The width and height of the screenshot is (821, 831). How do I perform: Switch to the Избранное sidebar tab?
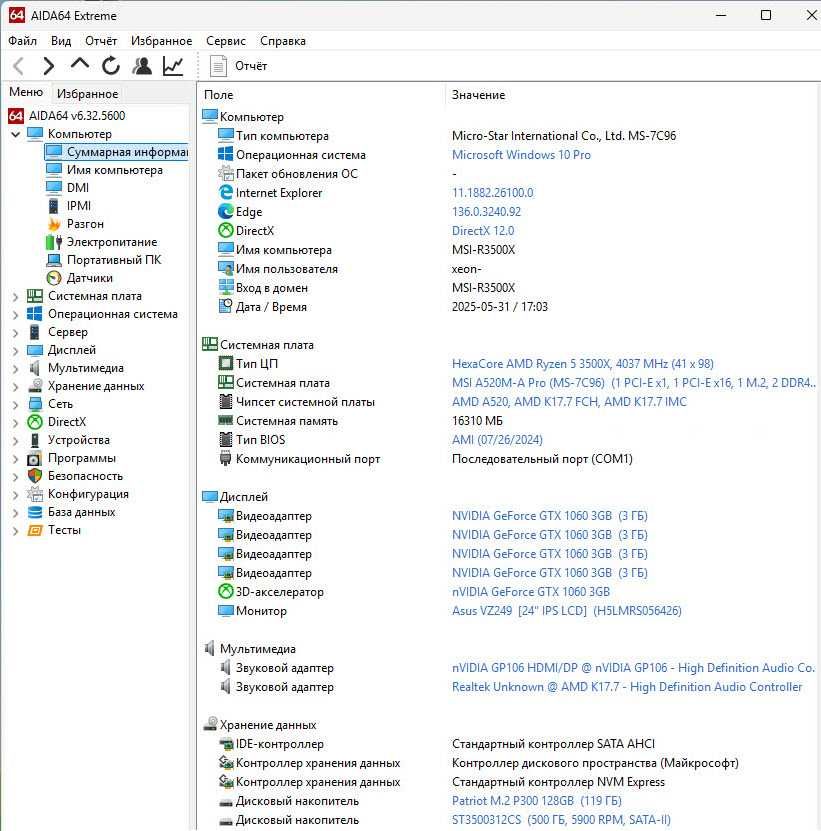click(87, 94)
